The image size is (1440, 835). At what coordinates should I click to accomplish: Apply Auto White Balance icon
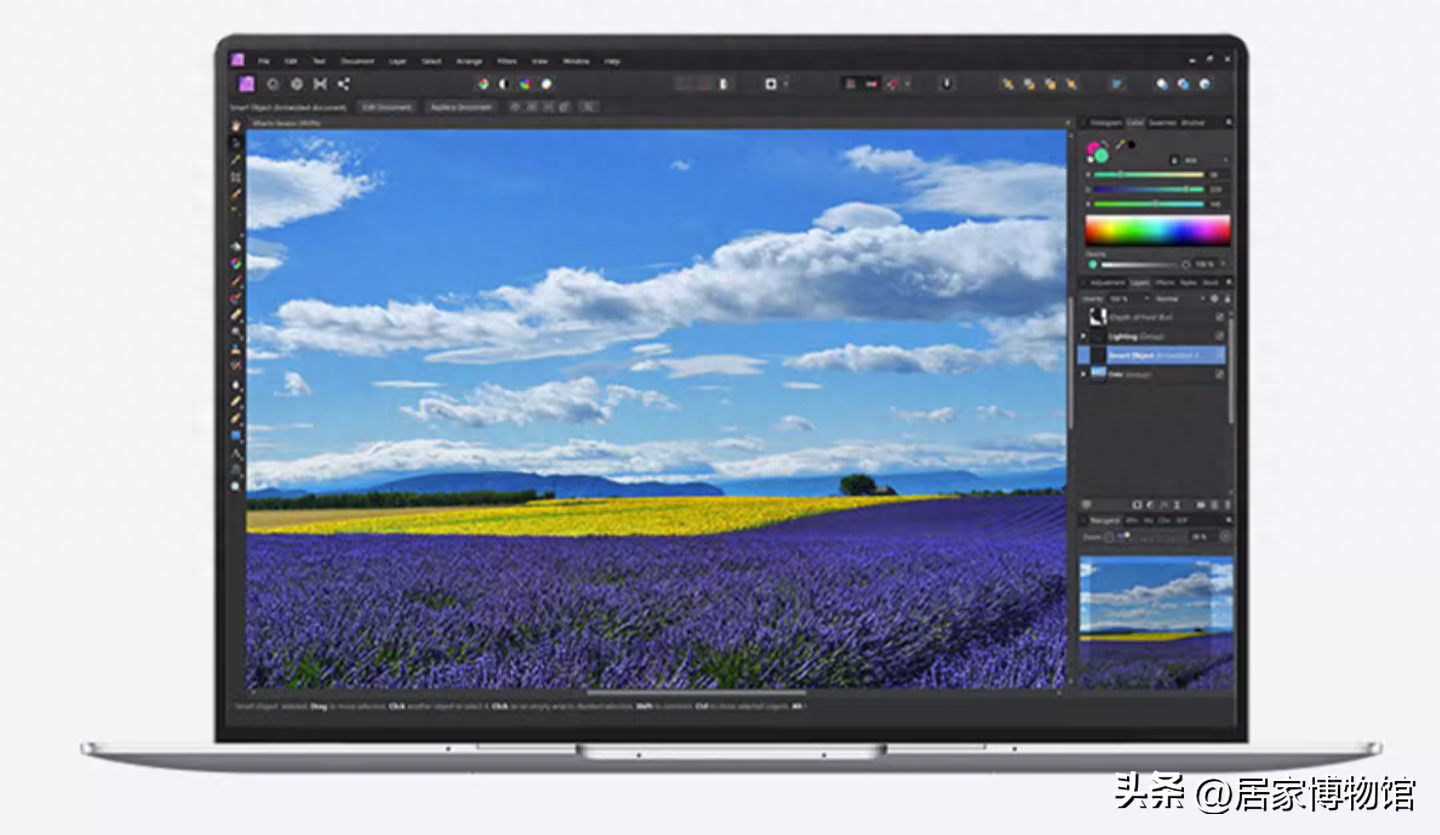[546, 85]
